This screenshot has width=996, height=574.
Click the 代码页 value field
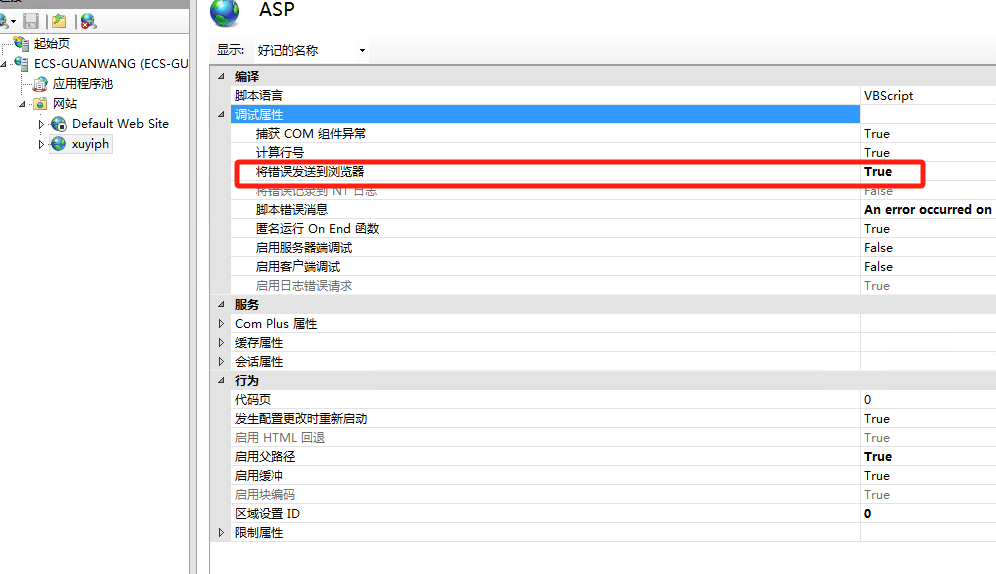tap(928, 399)
